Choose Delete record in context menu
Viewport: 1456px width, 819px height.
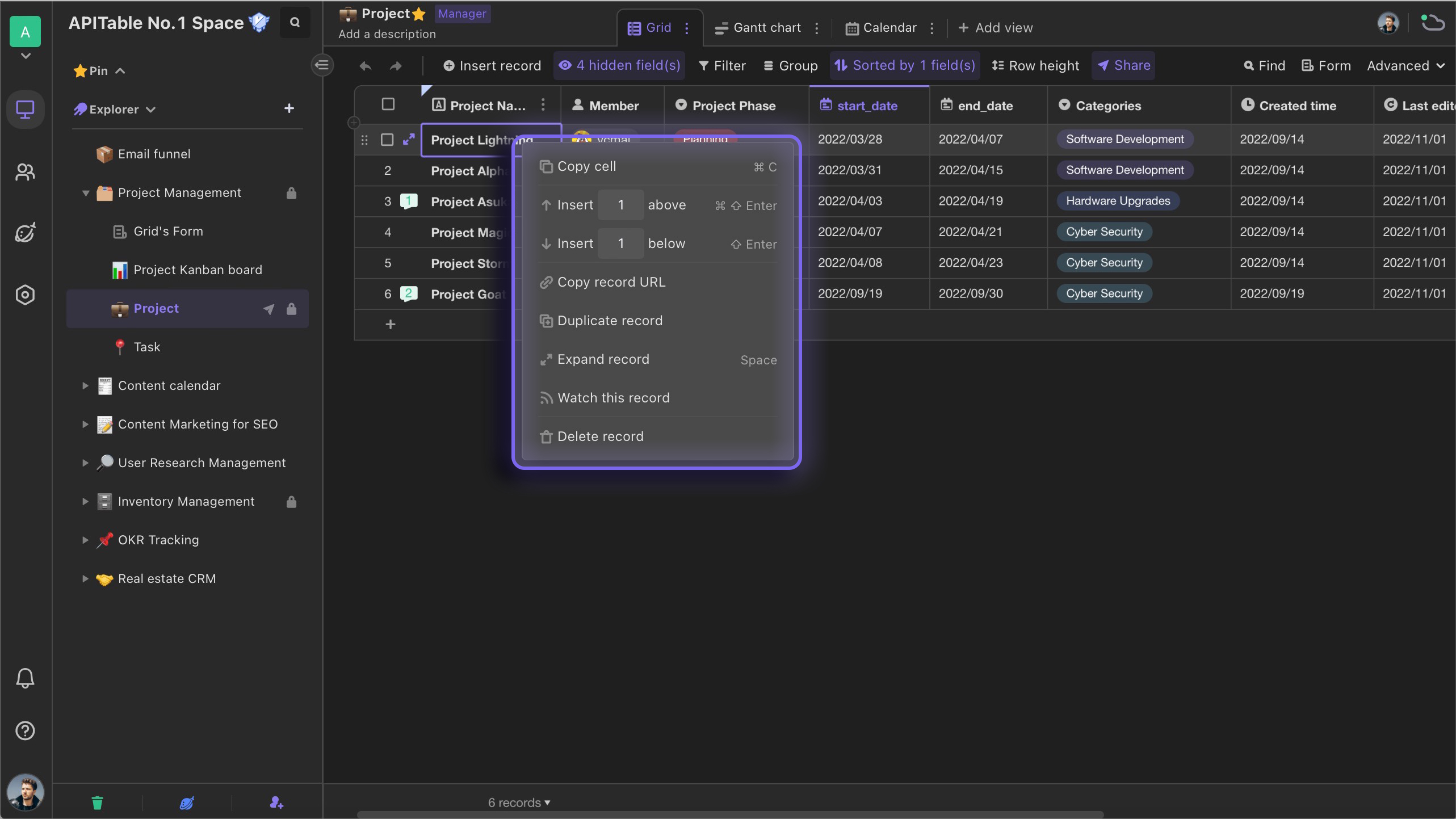(657, 436)
